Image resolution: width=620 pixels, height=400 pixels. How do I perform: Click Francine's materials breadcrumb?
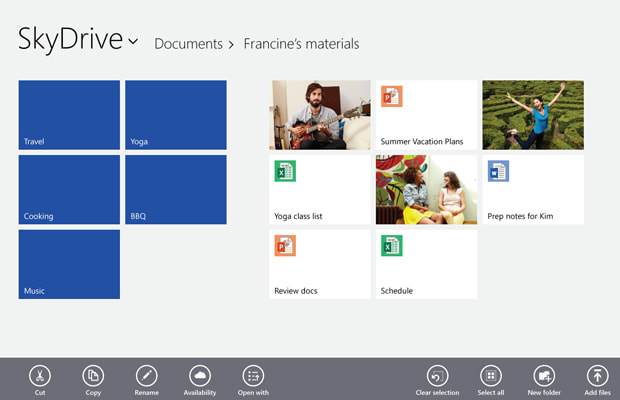(x=301, y=43)
